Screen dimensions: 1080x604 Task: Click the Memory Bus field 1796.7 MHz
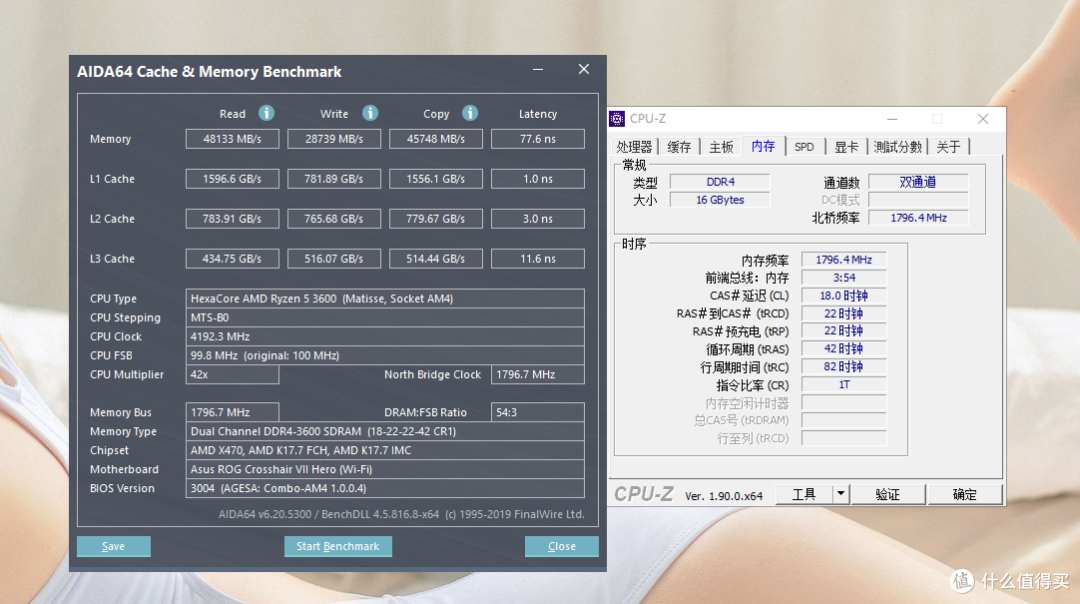232,412
